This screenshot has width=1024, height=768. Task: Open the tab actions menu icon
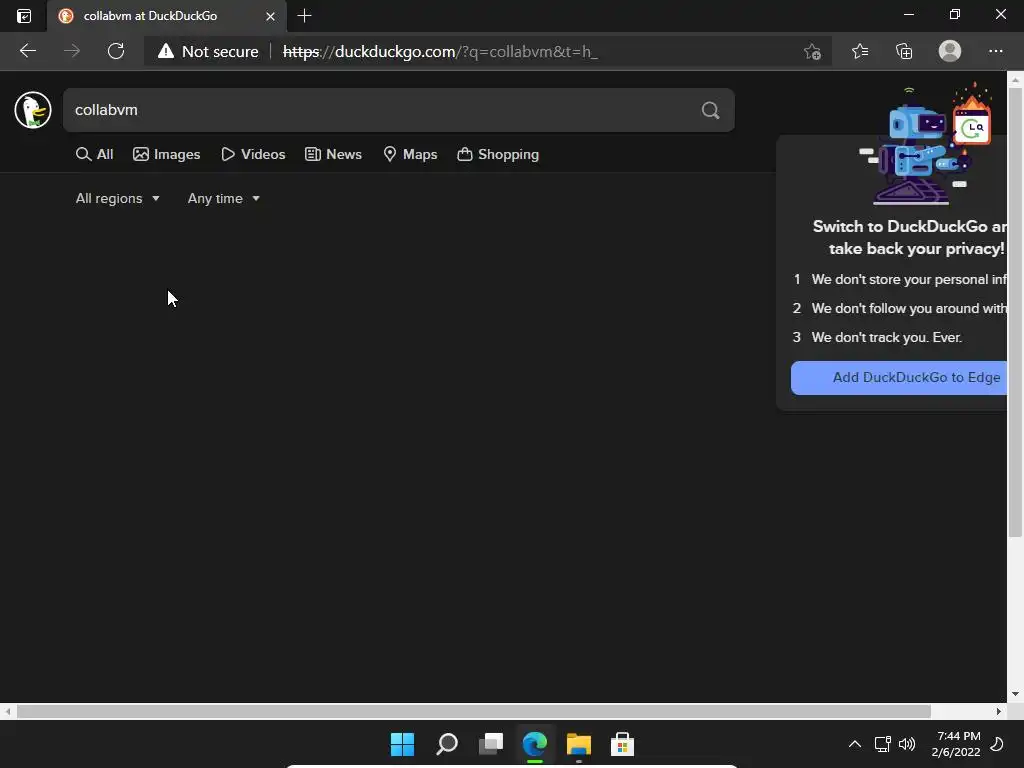[24, 16]
